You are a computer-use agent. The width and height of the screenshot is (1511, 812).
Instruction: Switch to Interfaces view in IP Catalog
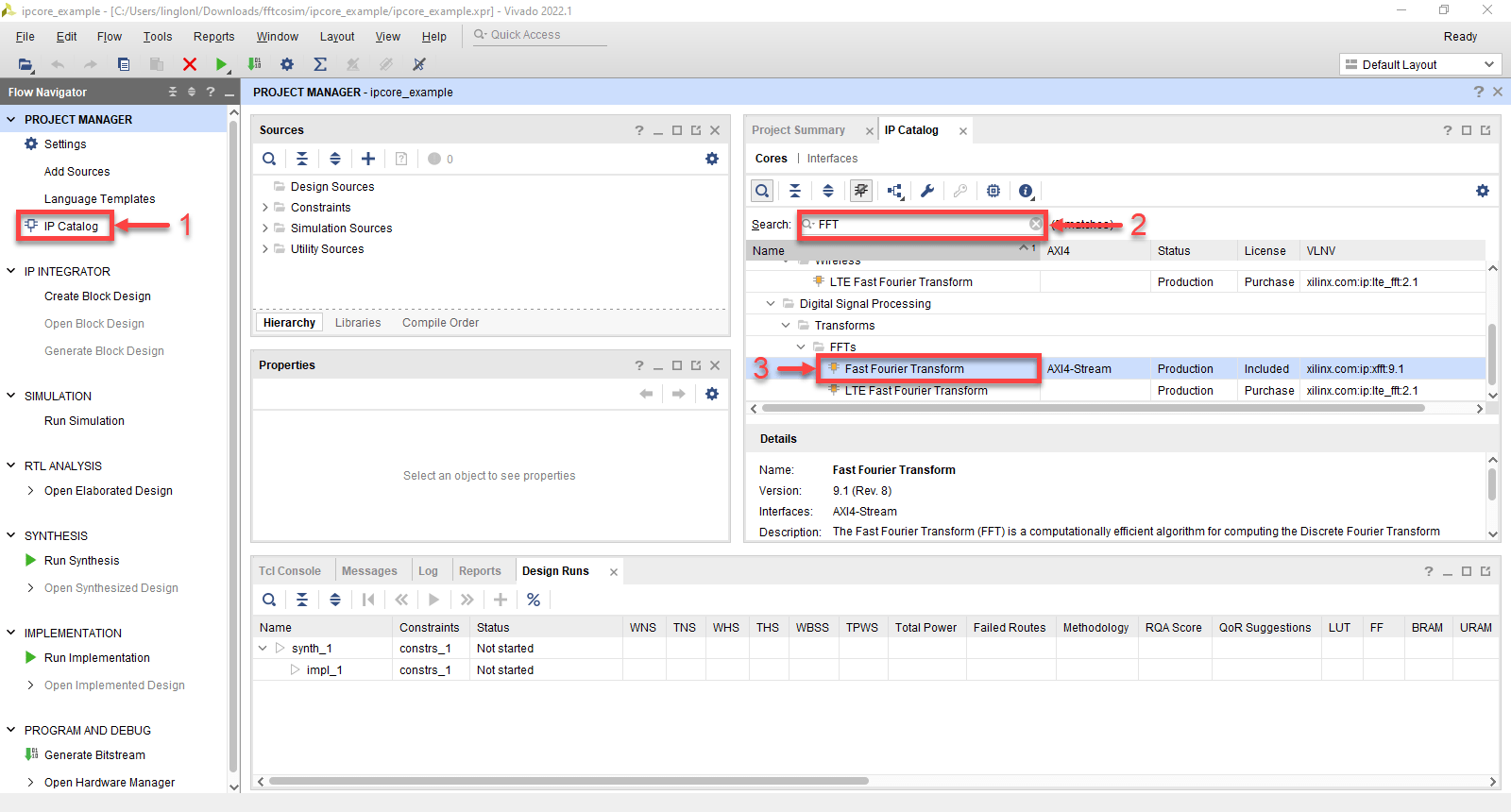point(832,159)
